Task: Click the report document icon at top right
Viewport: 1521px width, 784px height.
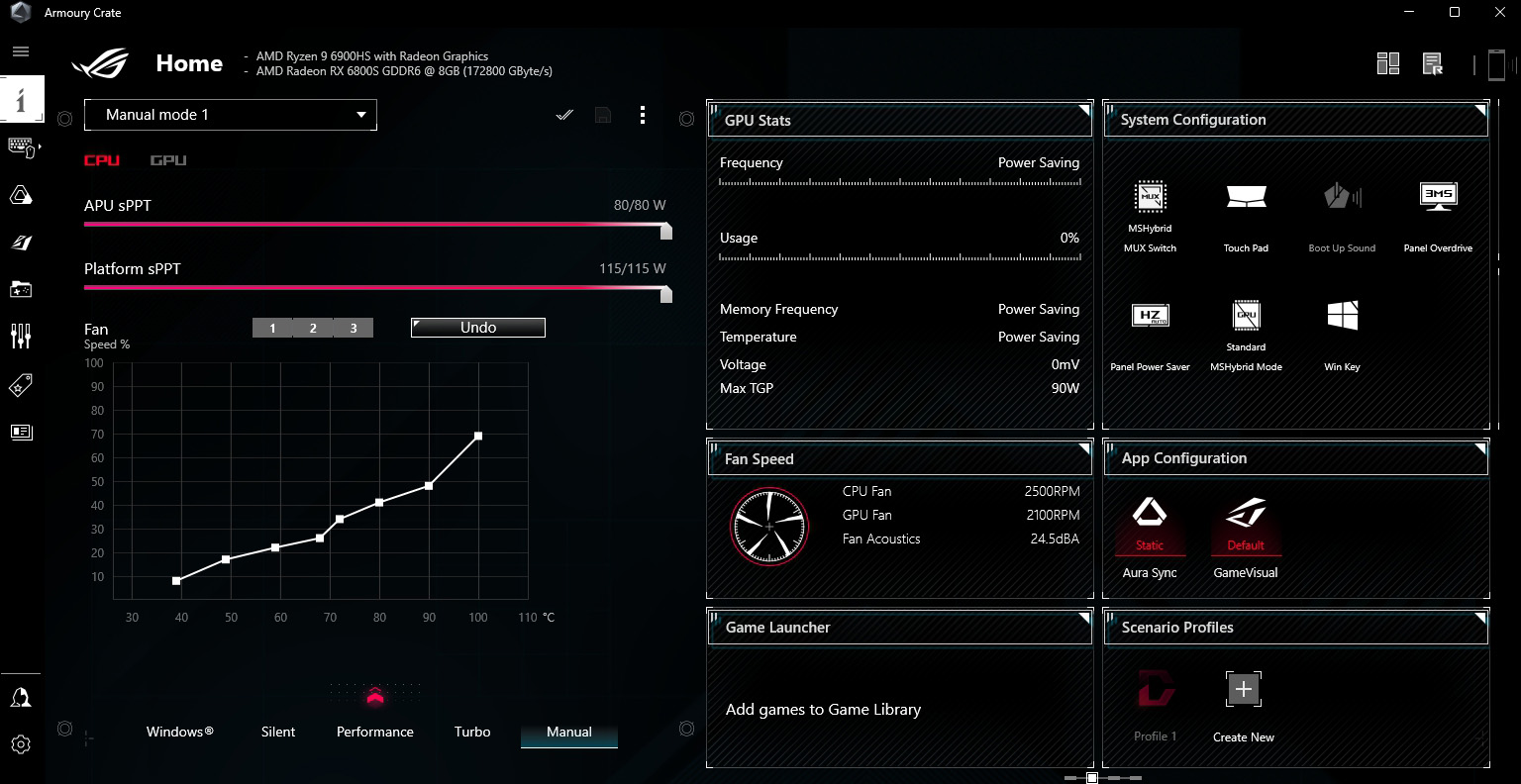Action: point(1432,64)
